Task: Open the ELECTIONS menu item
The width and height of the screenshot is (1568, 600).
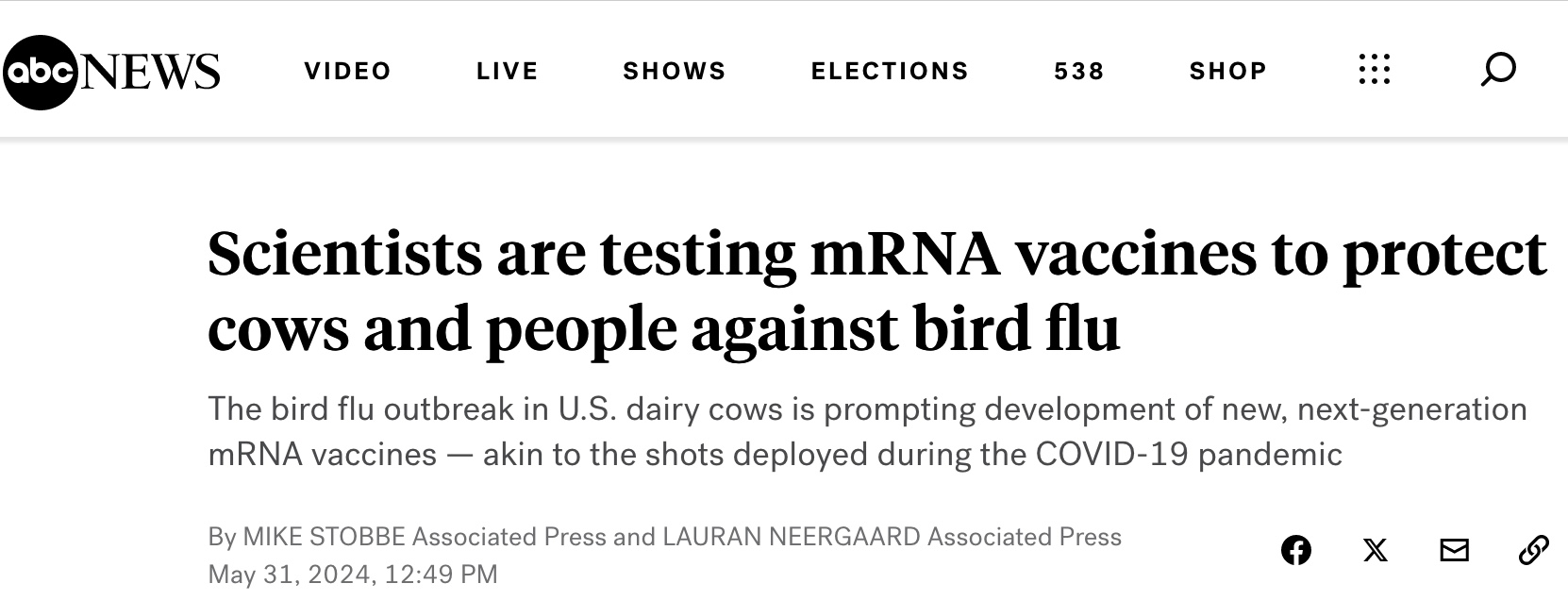Action: pos(890,71)
